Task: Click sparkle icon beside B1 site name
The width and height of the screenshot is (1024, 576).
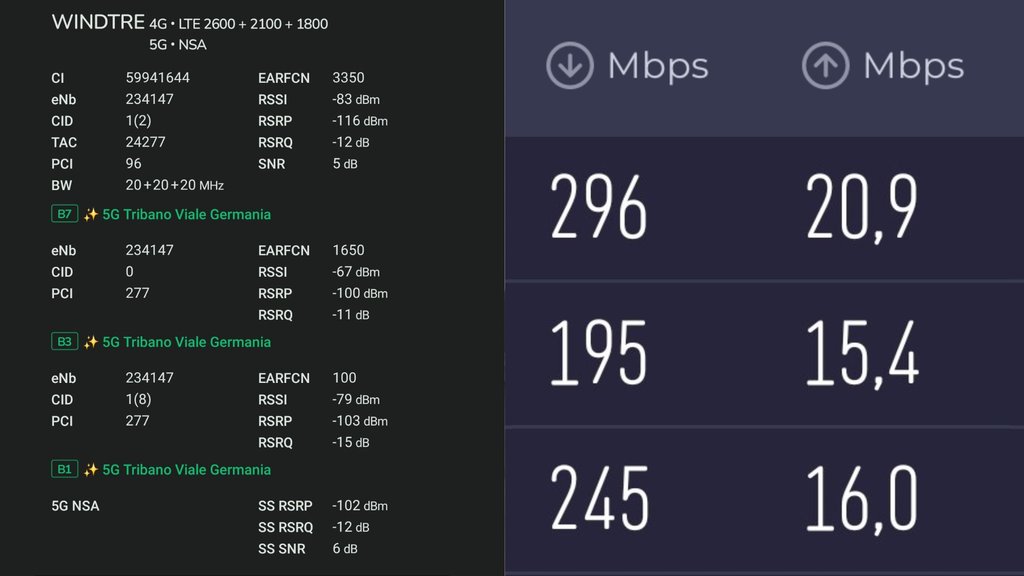Action: [x=91, y=469]
